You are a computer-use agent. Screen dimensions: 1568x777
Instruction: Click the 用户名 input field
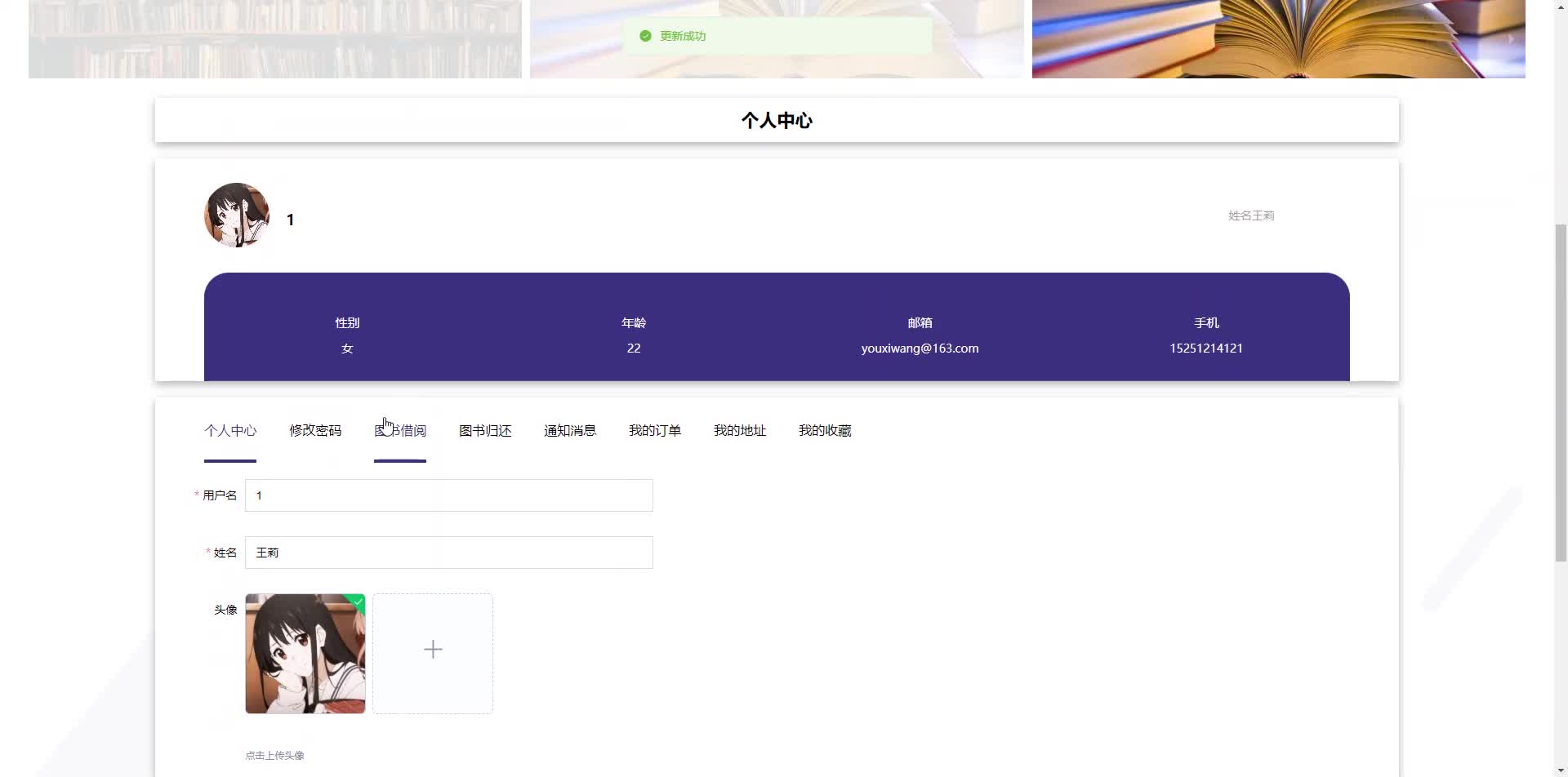pyautogui.click(x=448, y=495)
